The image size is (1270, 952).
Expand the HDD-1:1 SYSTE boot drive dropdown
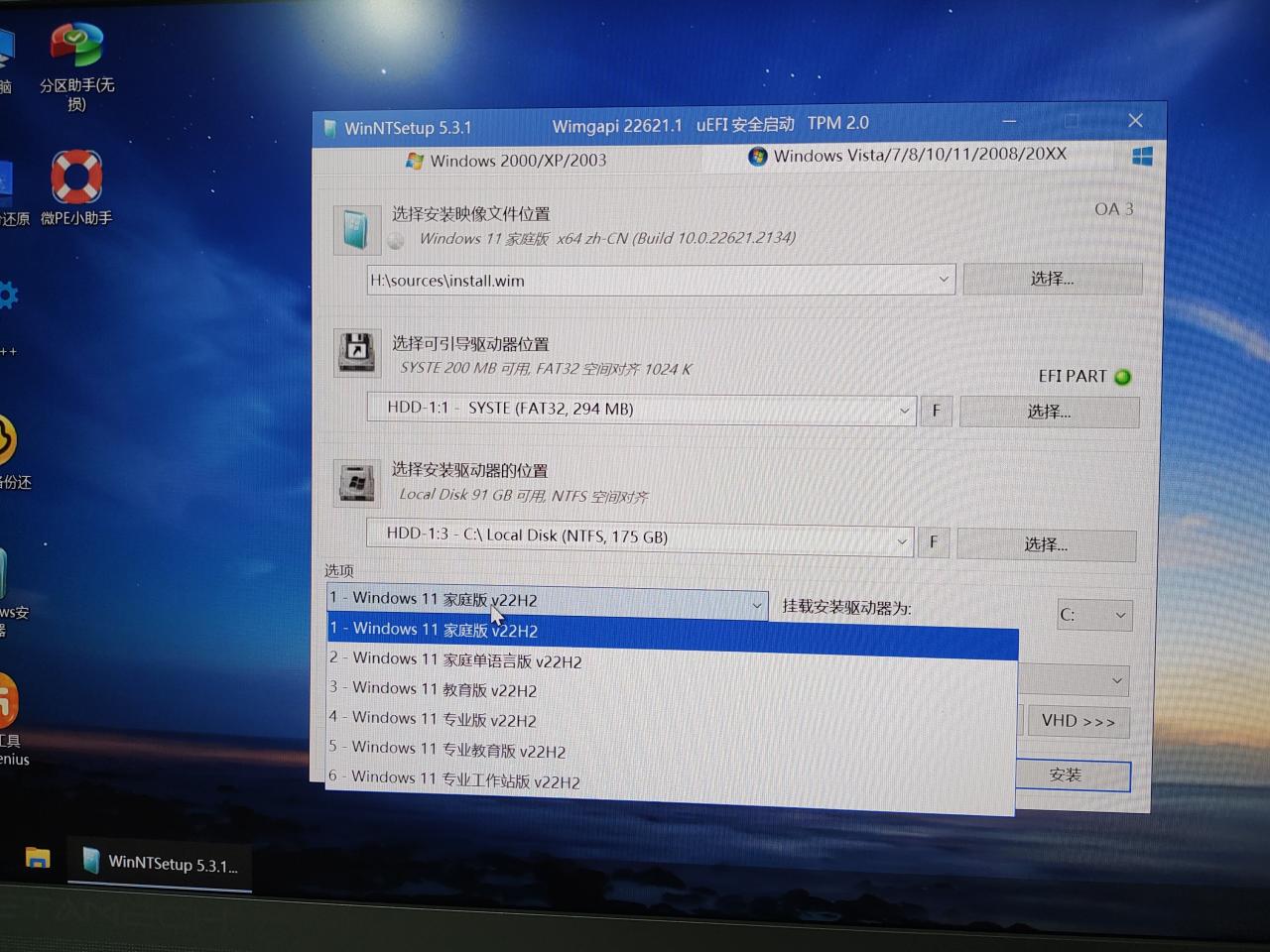click(904, 410)
